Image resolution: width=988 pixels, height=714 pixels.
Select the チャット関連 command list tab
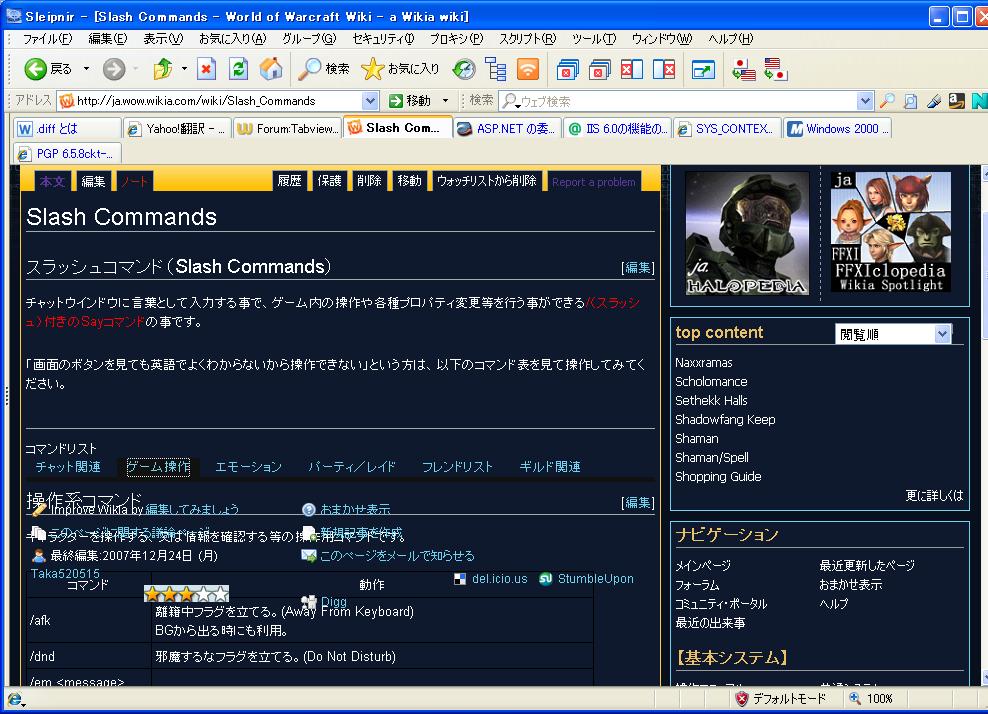[x=68, y=467]
